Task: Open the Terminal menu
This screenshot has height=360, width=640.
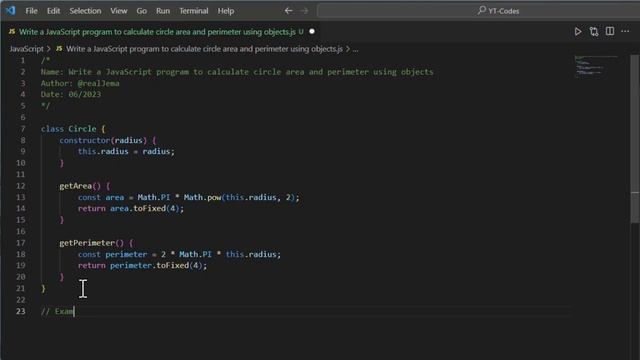Action: coord(194,11)
